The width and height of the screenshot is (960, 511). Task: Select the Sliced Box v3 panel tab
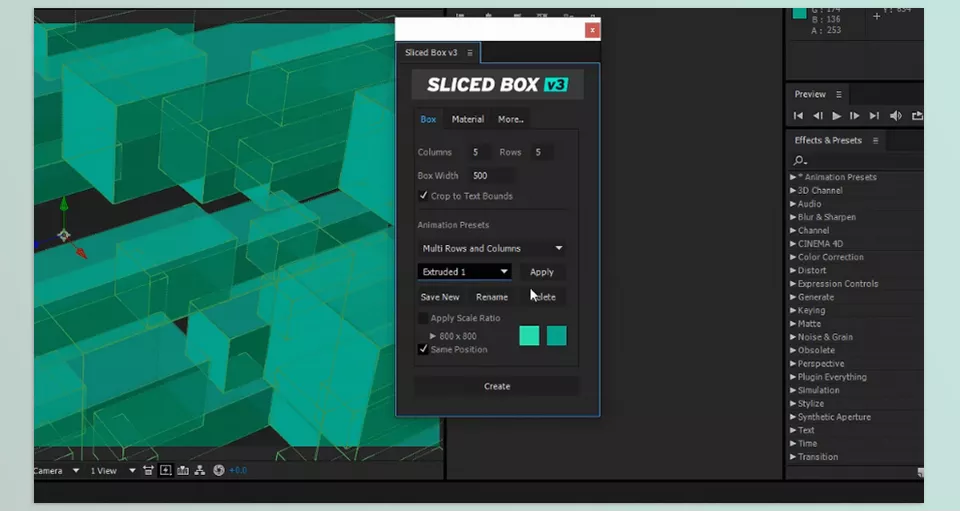tap(431, 53)
